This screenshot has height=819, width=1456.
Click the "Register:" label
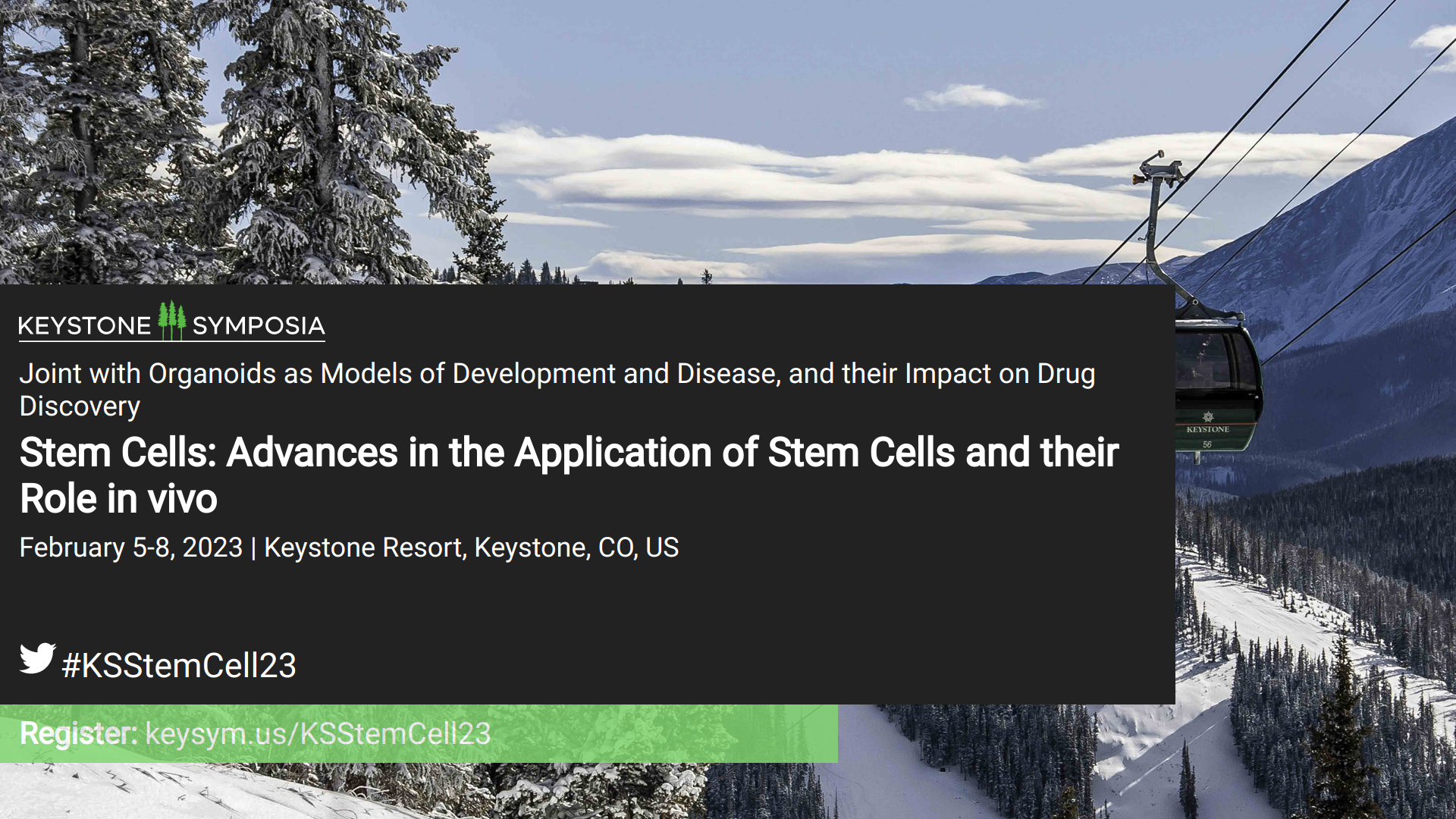78,733
